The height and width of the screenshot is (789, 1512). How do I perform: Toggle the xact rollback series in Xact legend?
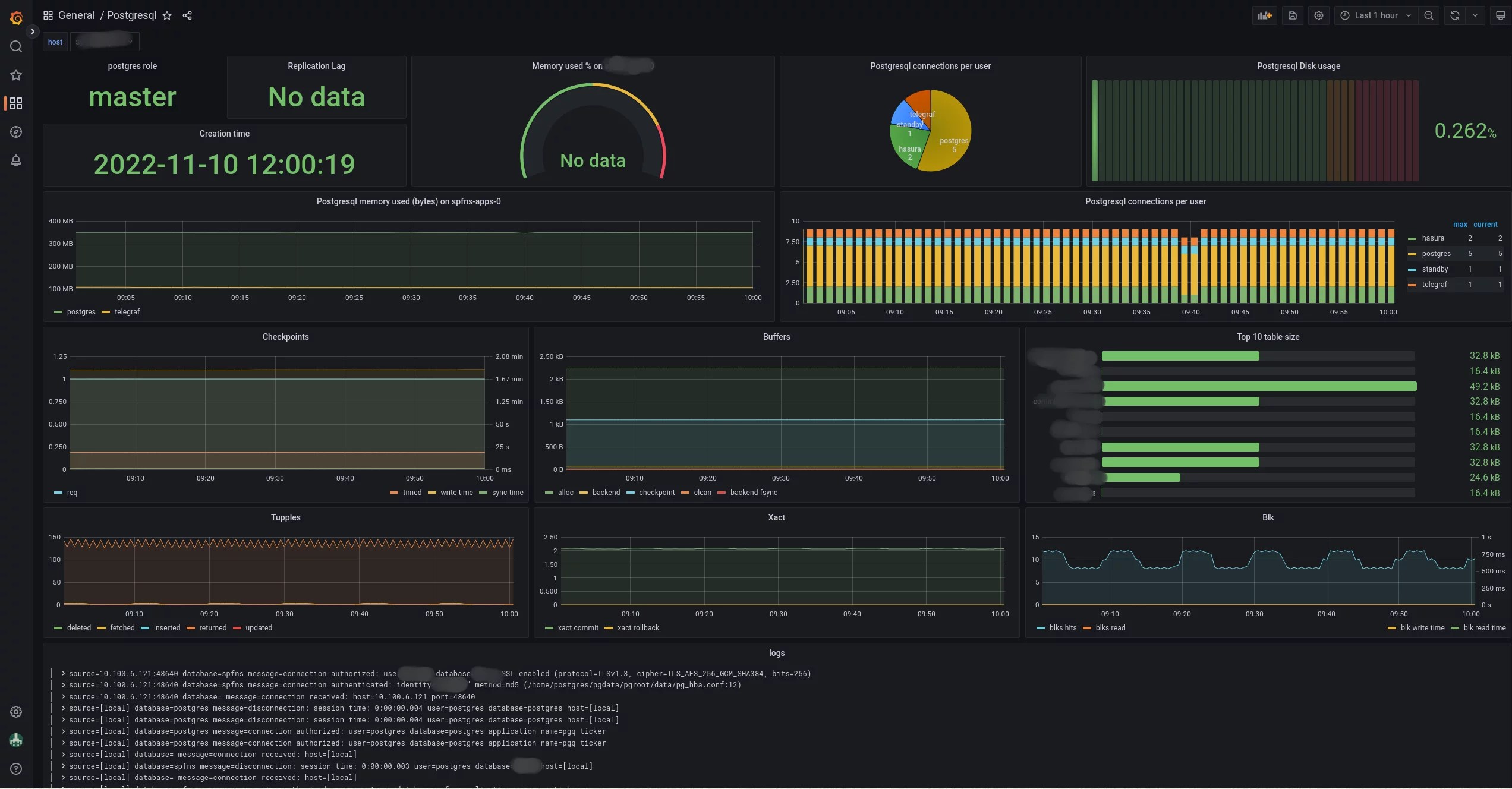tap(638, 628)
